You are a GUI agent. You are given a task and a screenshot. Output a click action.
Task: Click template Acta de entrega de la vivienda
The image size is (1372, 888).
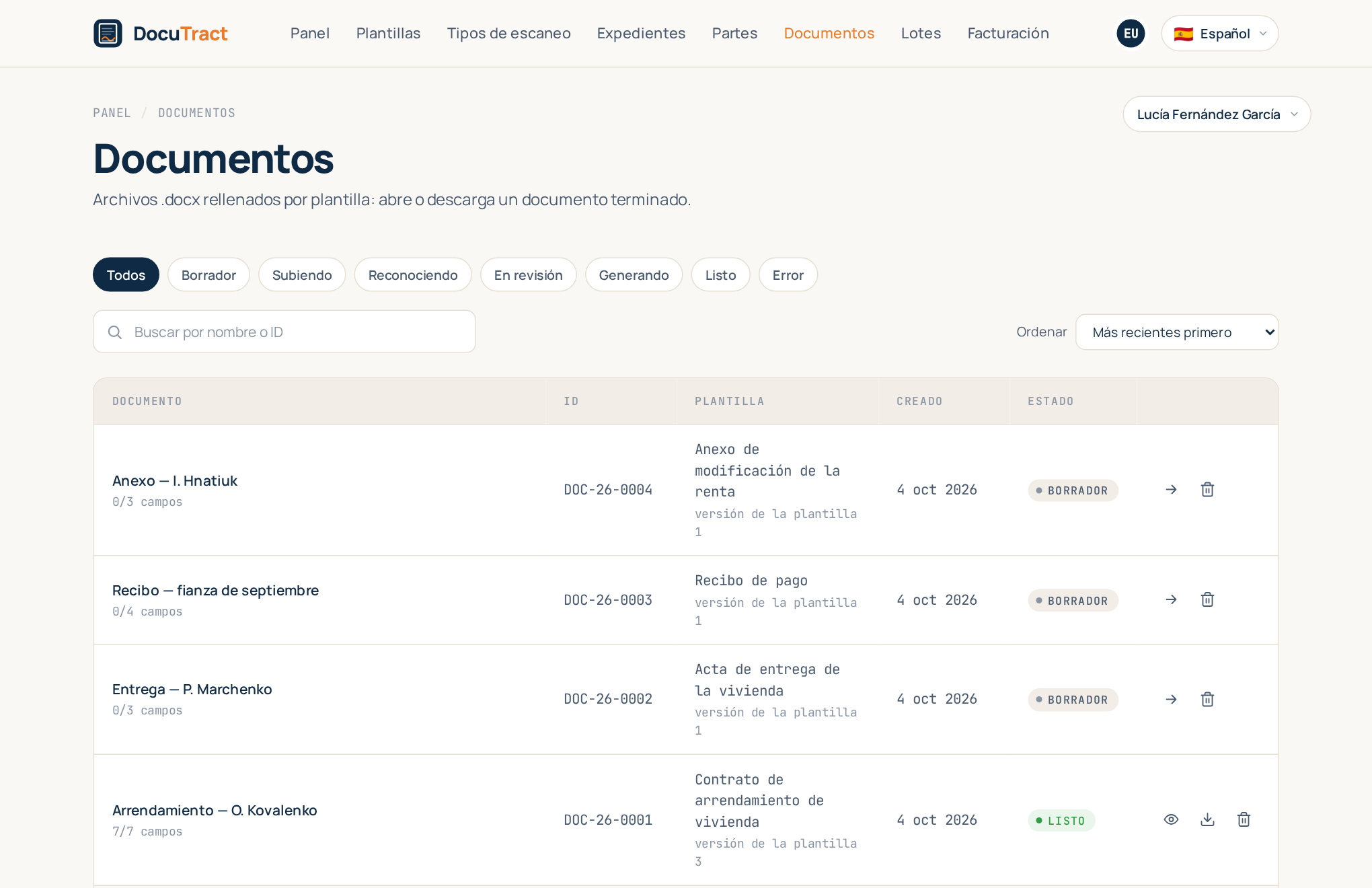click(x=767, y=680)
